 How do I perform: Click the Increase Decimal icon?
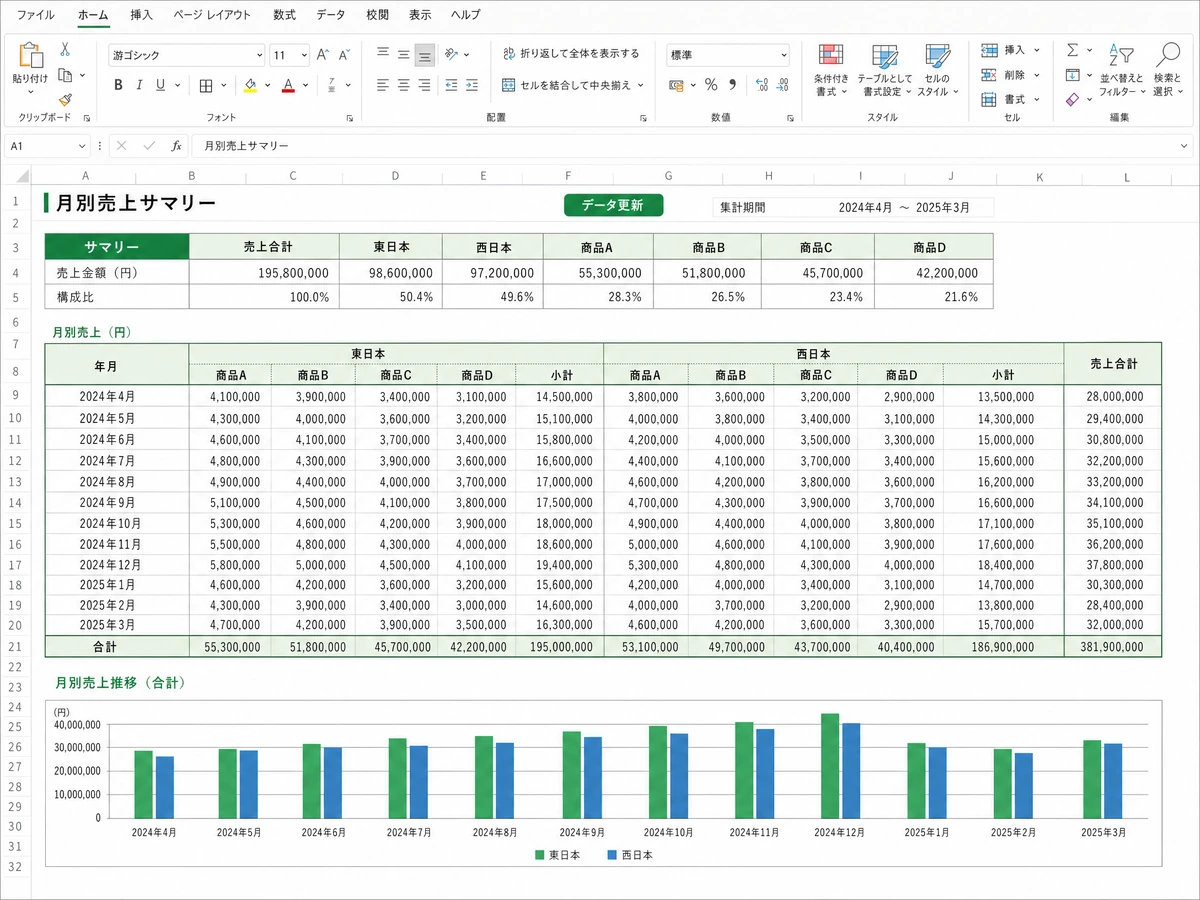coord(763,85)
